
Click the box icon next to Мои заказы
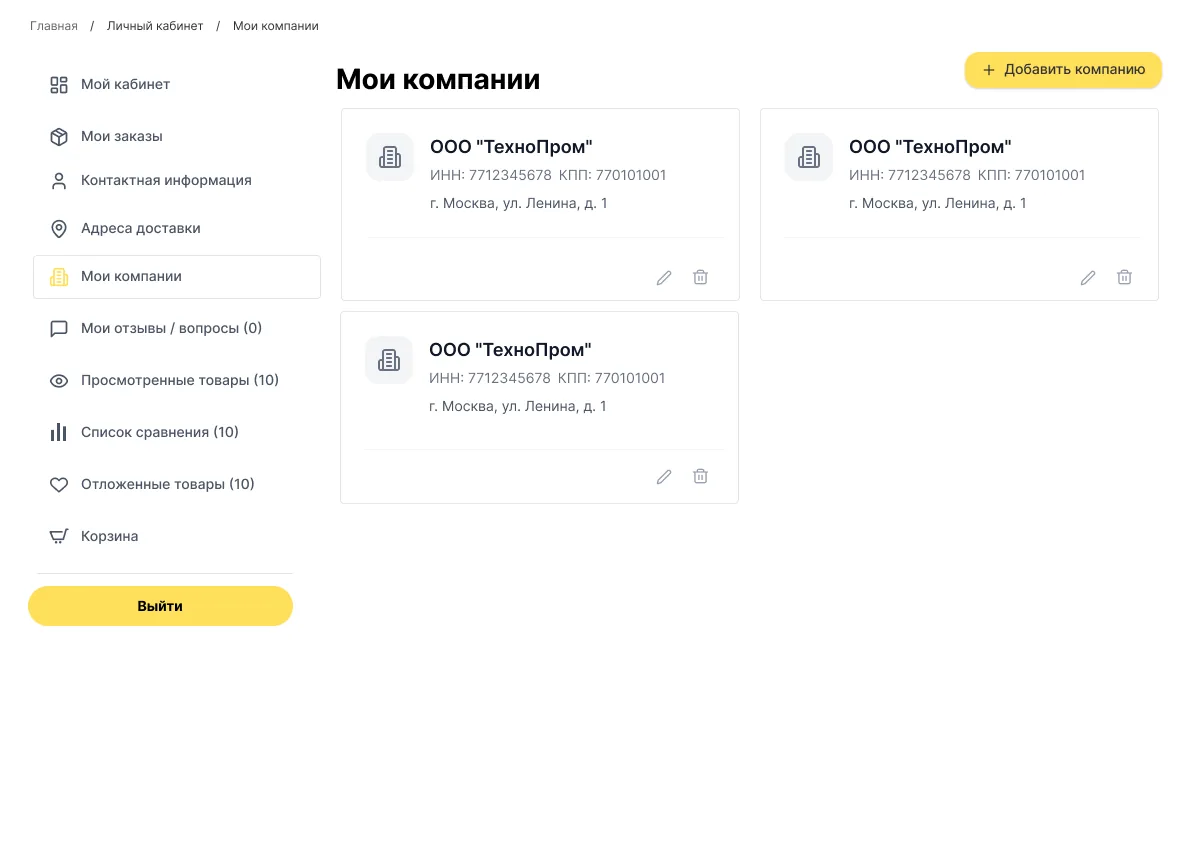tap(59, 137)
